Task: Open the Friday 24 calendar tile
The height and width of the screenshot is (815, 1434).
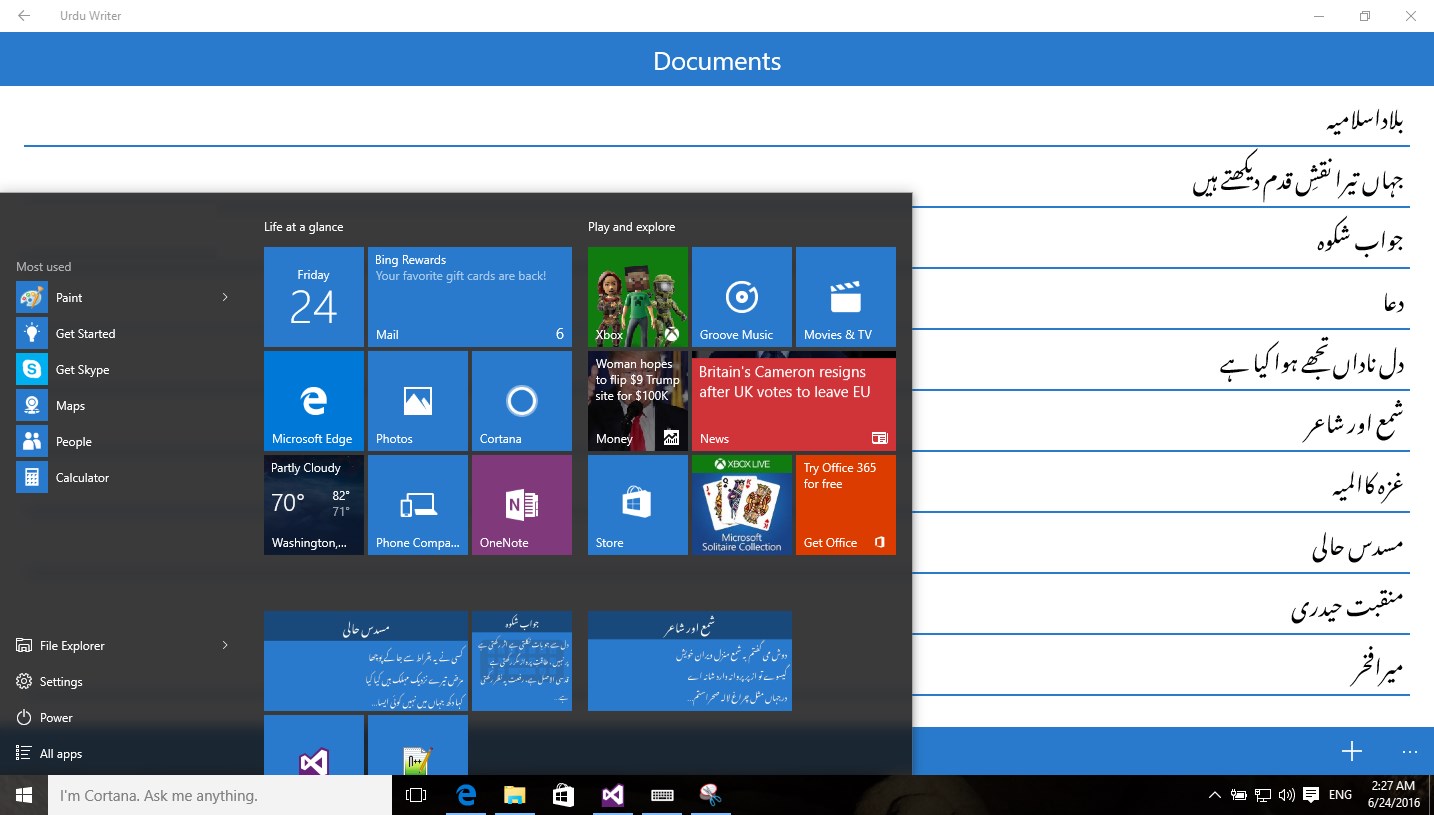Action: [314, 297]
